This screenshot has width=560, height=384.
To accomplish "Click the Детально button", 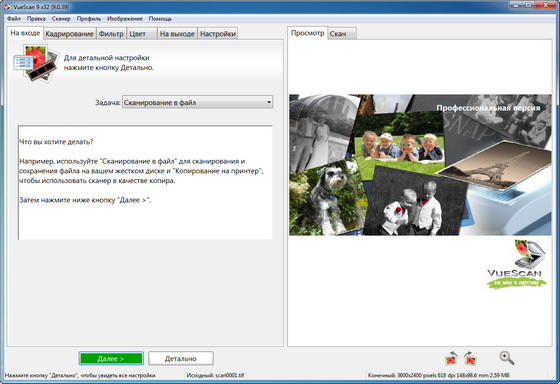I will [181, 358].
